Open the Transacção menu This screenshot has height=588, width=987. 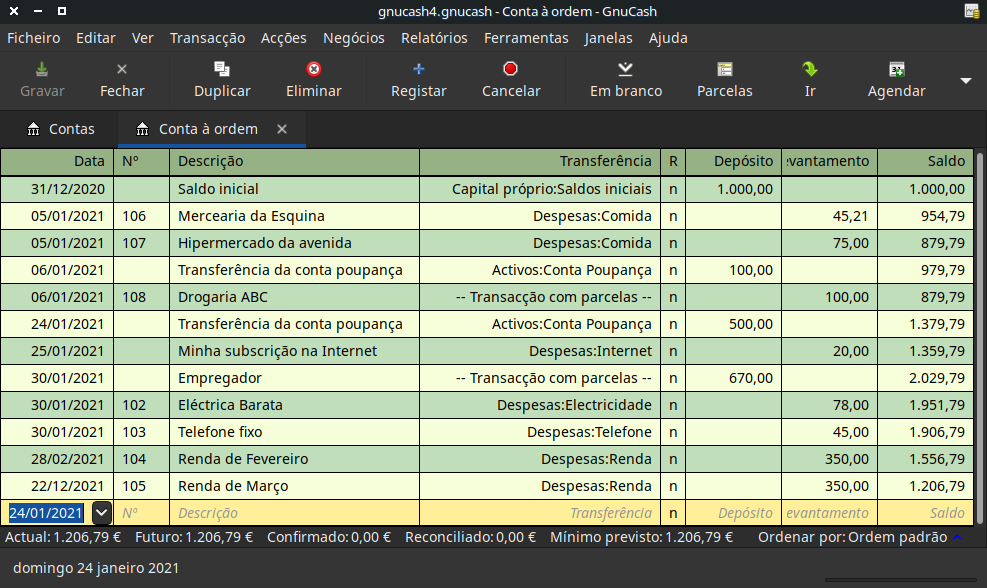[x=207, y=38]
